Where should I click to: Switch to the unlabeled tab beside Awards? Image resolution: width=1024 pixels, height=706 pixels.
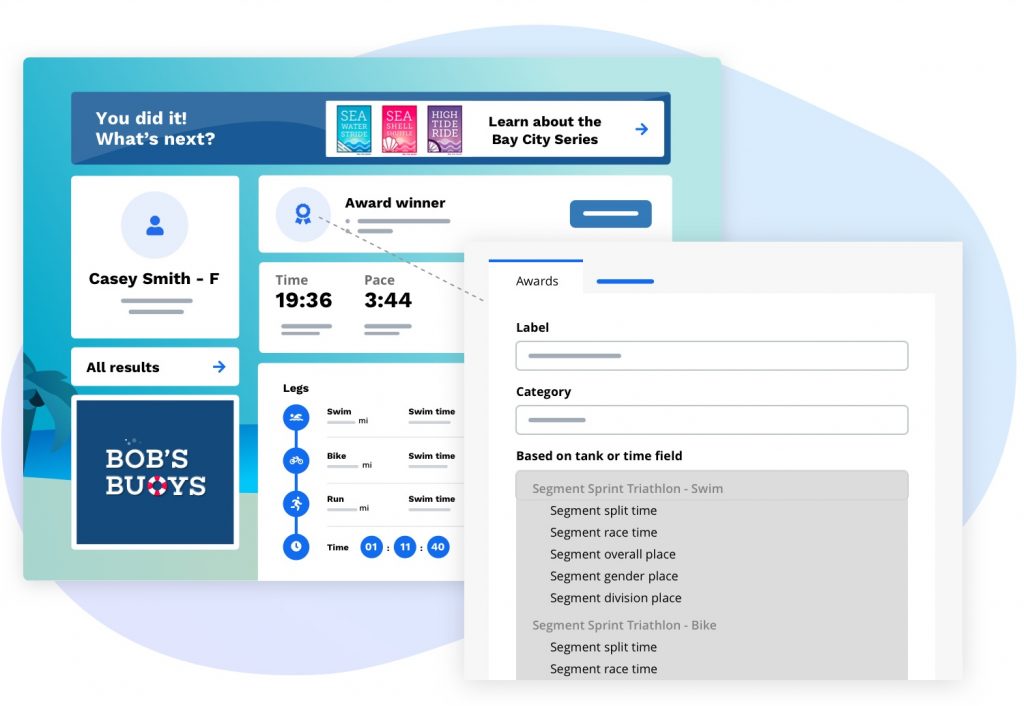coord(625,281)
